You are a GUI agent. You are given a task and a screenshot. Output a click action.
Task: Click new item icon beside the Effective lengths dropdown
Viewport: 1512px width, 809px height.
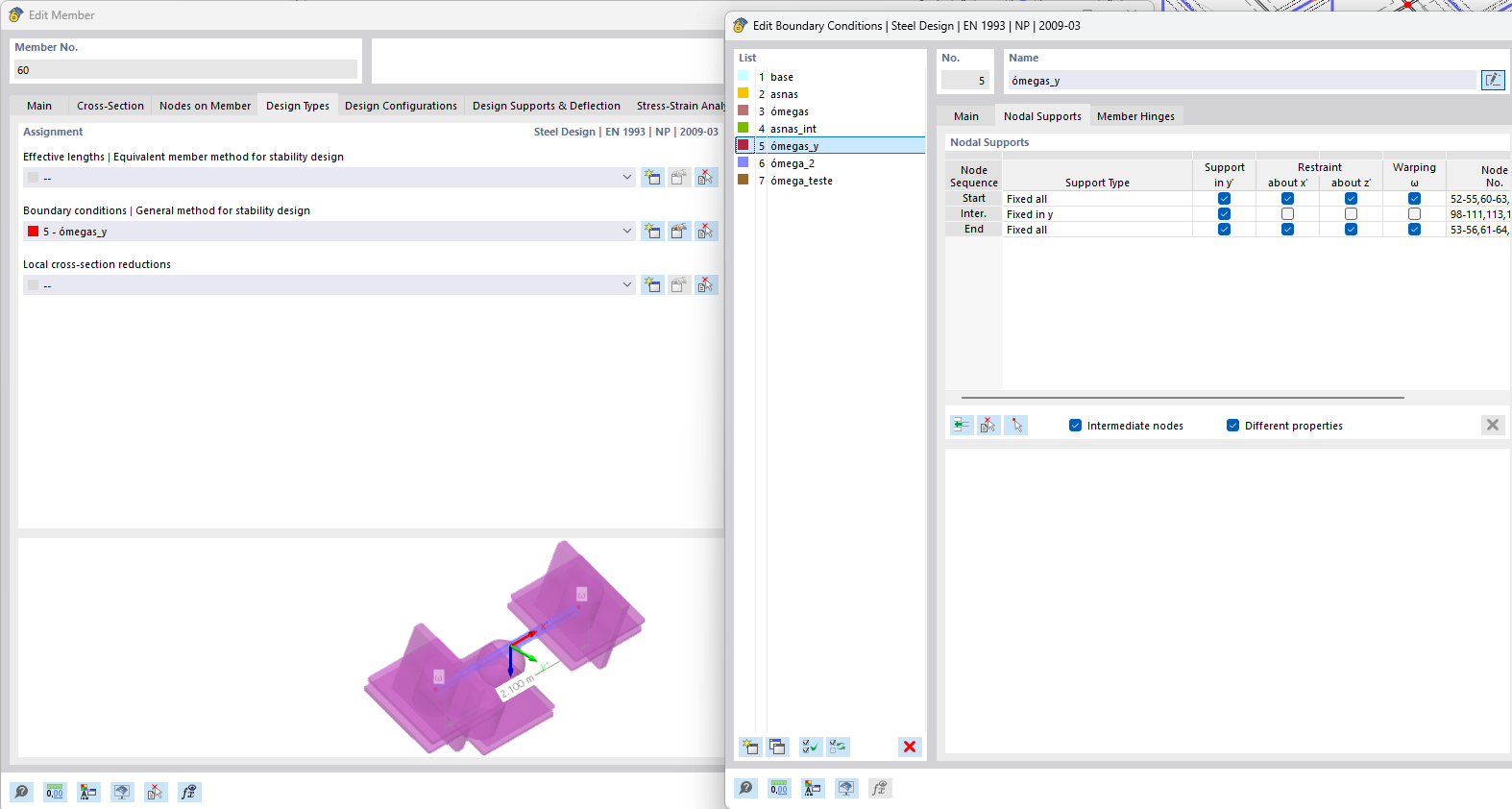(x=652, y=178)
